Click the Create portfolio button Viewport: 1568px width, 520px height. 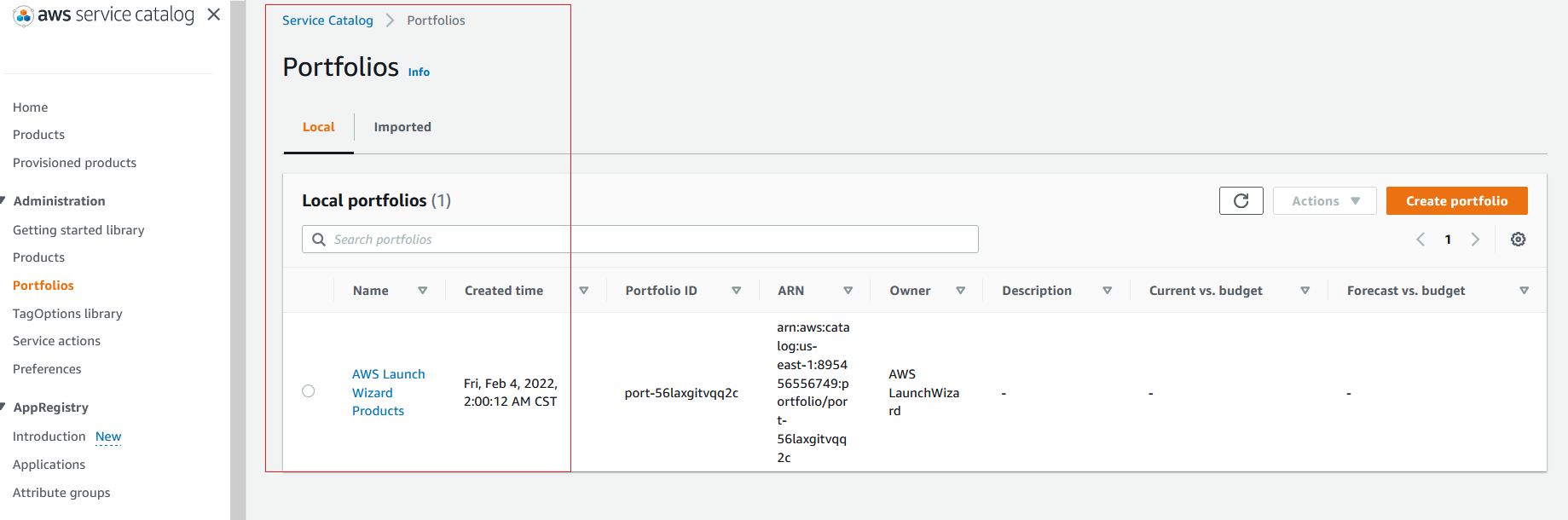click(x=1456, y=201)
